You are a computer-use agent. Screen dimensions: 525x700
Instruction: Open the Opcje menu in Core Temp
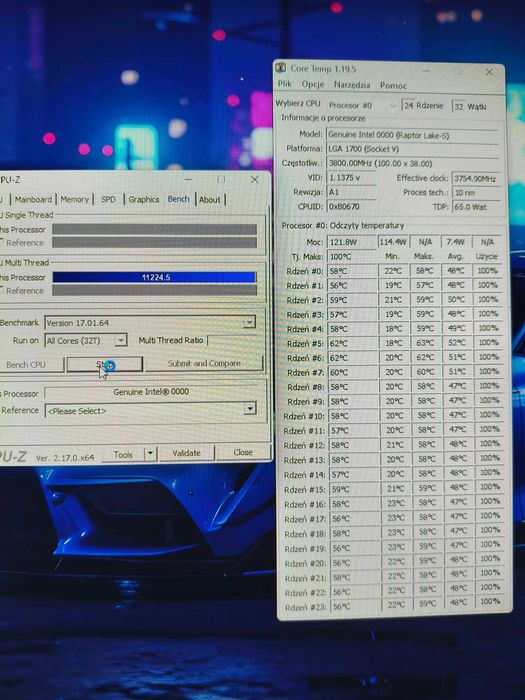[x=313, y=84]
